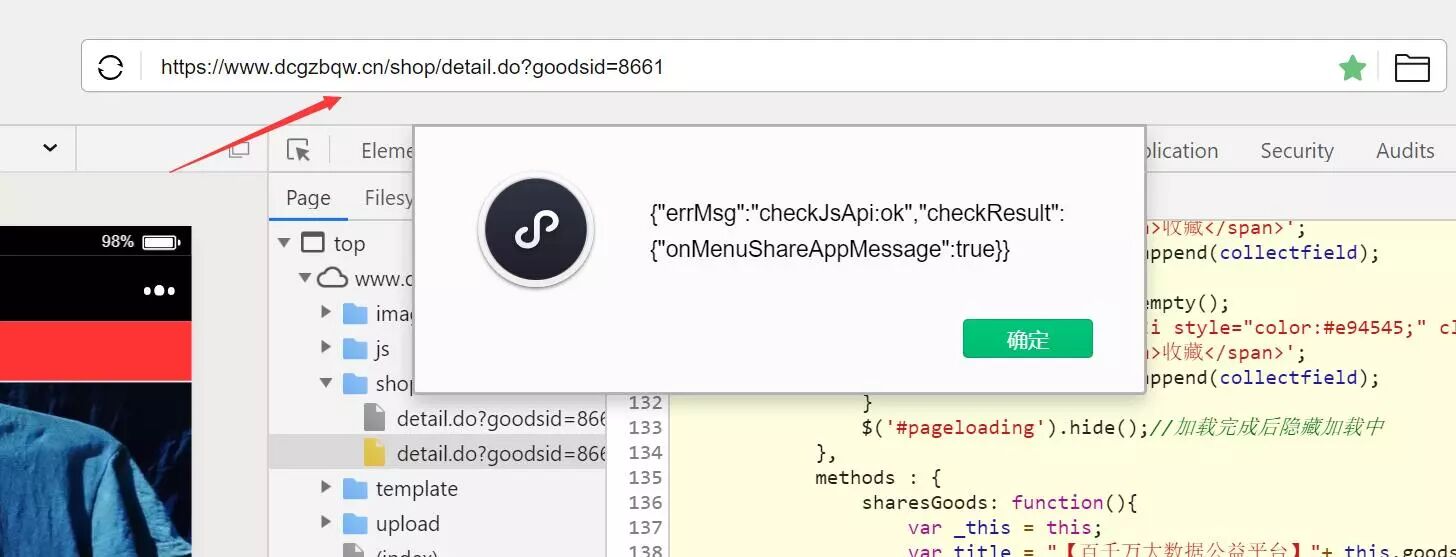The width and height of the screenshot is (1456, 557).
Task: Click the sharesGoods function name in the code
Action: [x=926, y=502]
